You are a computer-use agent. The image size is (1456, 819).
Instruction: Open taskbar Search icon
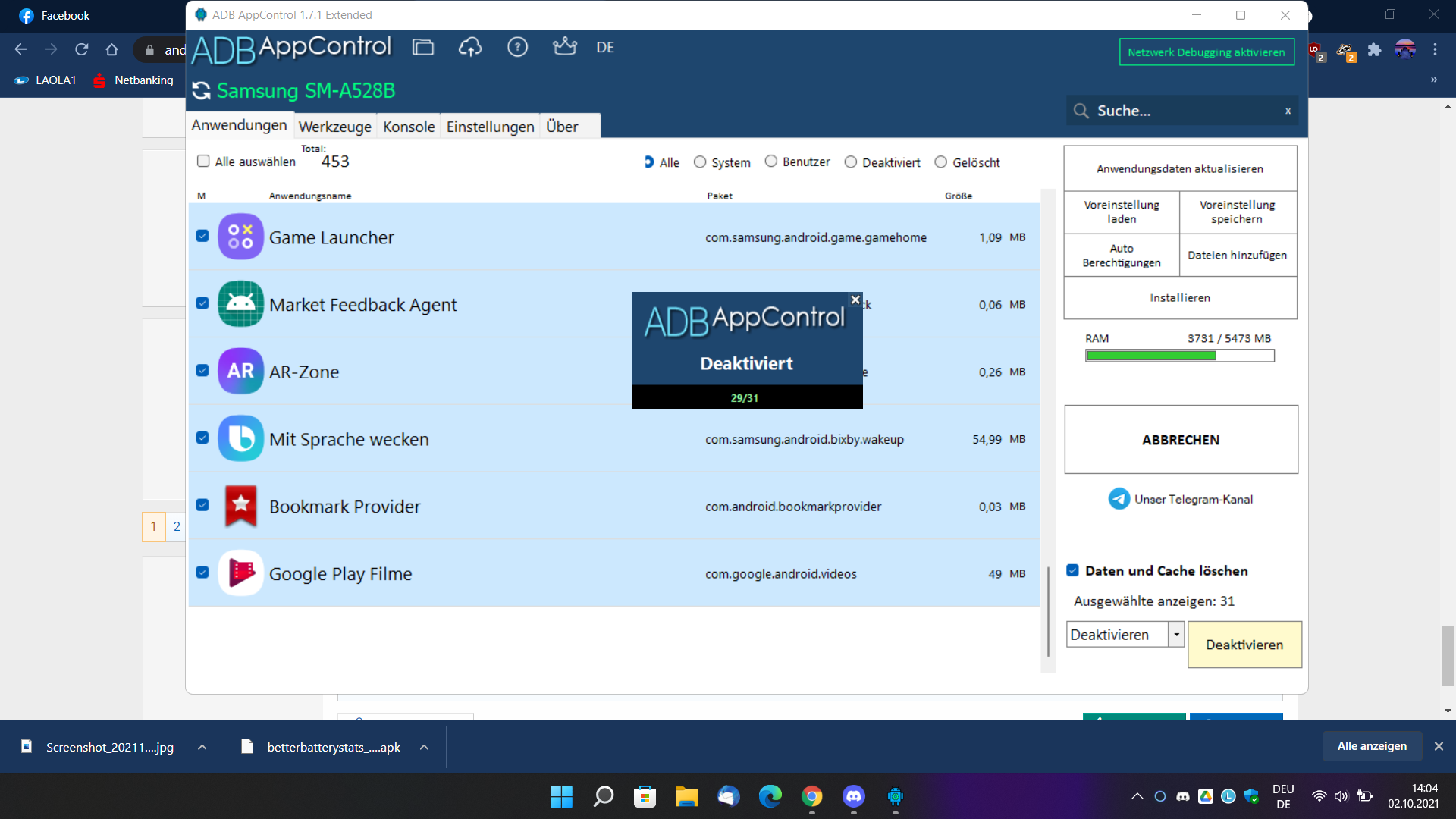point(603,796)
